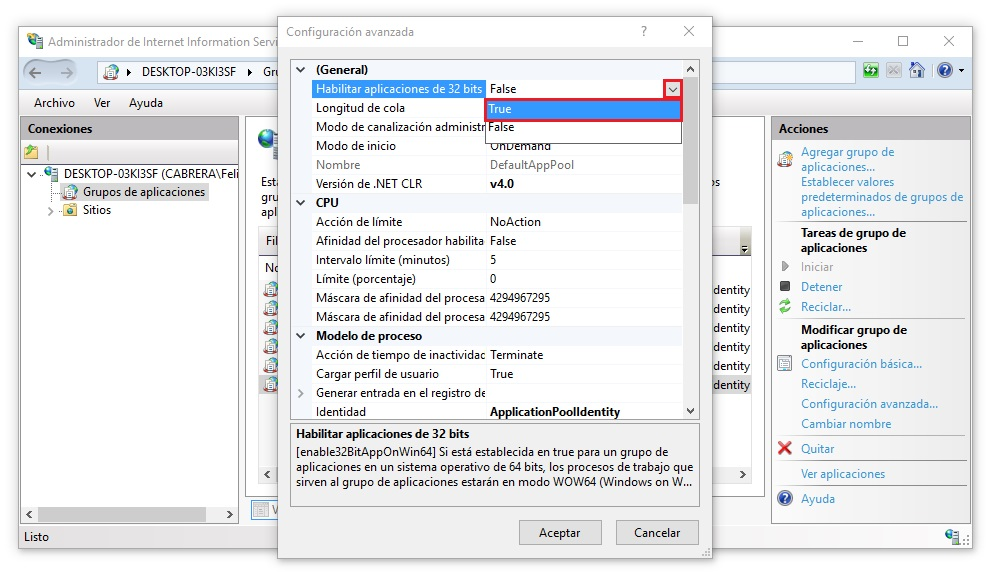
Task: Collapse the CPU section
Action: point(301,203)
